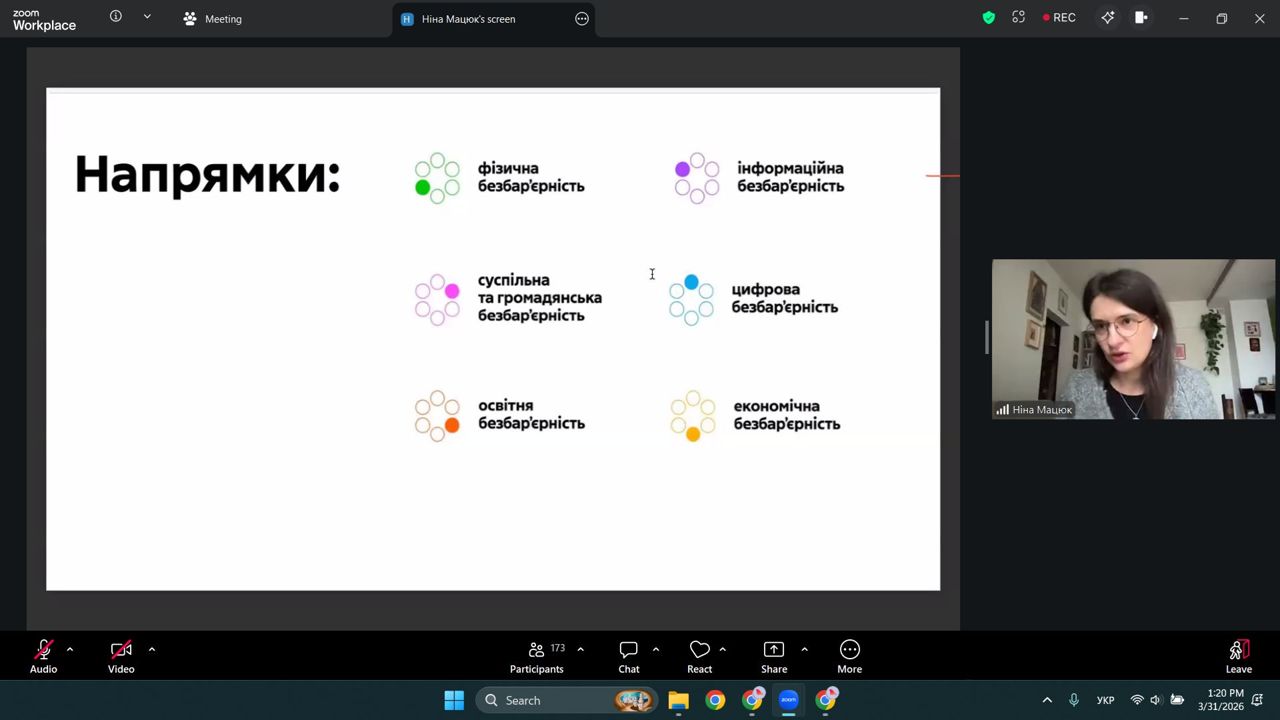Open the Chat panel
This screenshot has width=1280, height=720.
tap(628, 656)
